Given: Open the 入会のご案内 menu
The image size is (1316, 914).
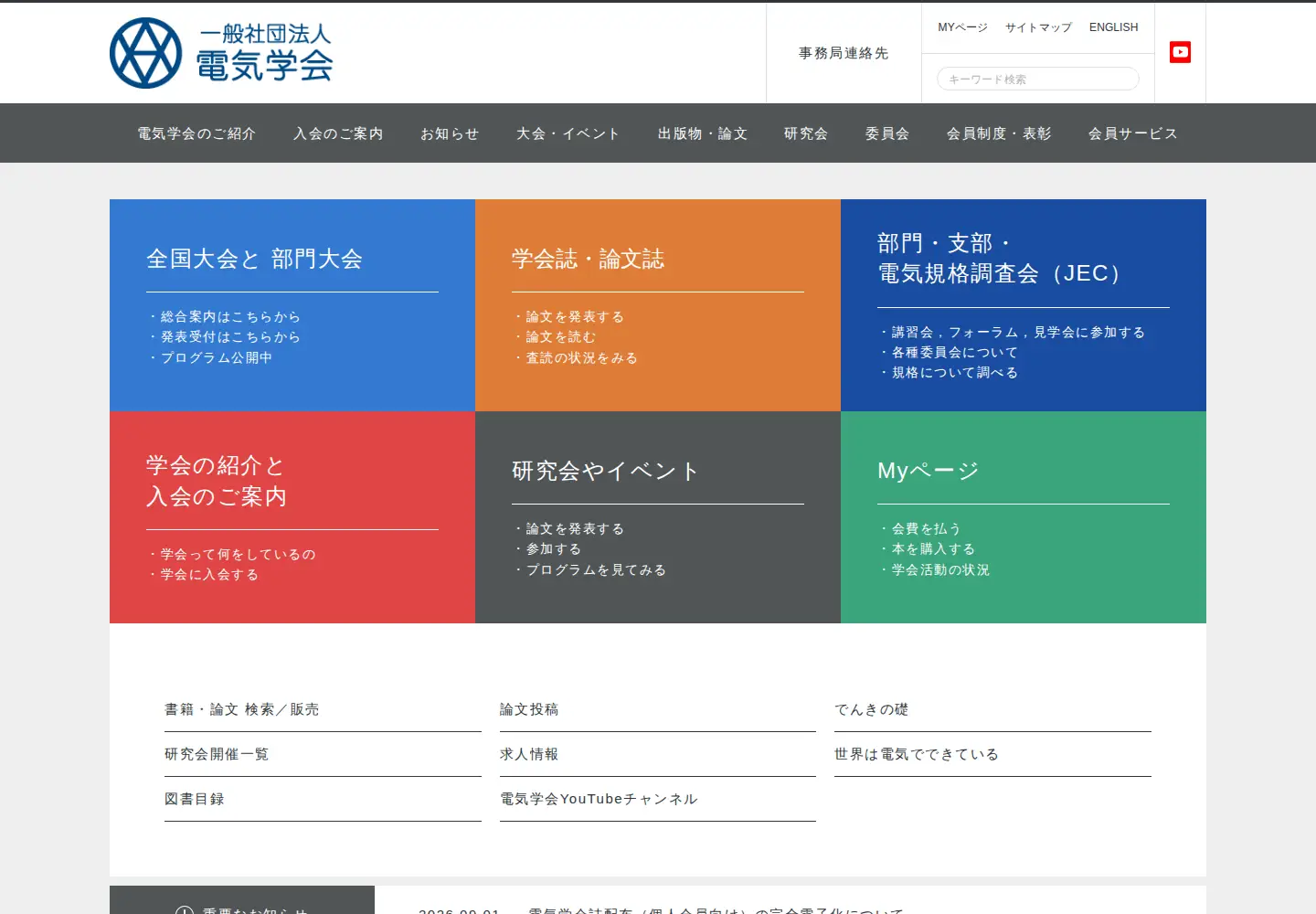Looking at the screenshot, I should tap(338, 133).
